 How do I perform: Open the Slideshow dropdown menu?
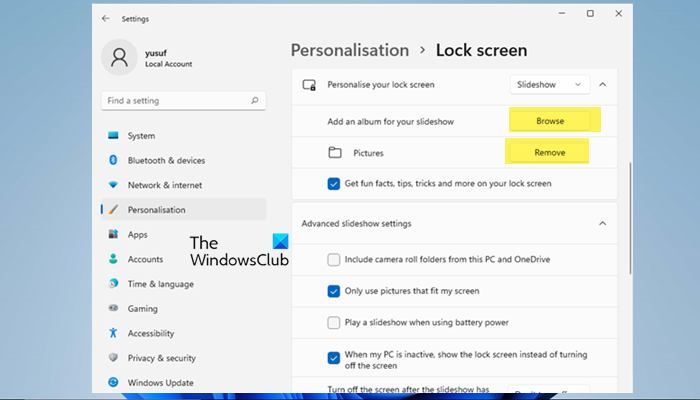[x=549, y=85]
